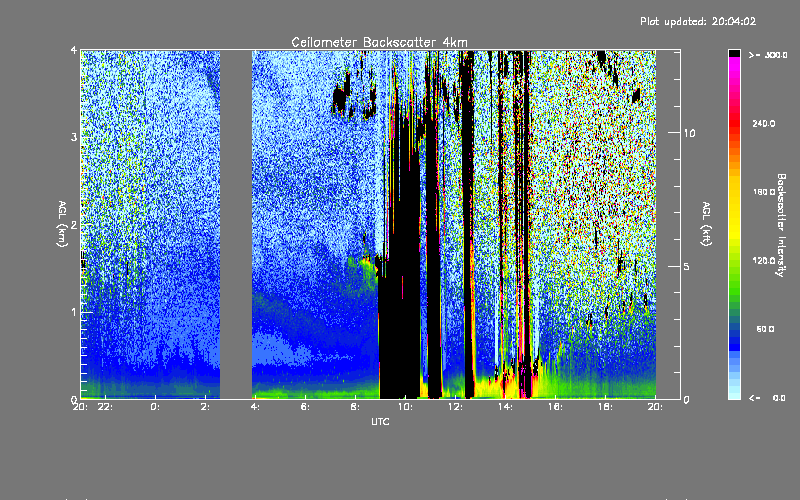Click the '12:' time tick label
The width and height of the screenshot is (800, 500).
click(x=455, y=407)
